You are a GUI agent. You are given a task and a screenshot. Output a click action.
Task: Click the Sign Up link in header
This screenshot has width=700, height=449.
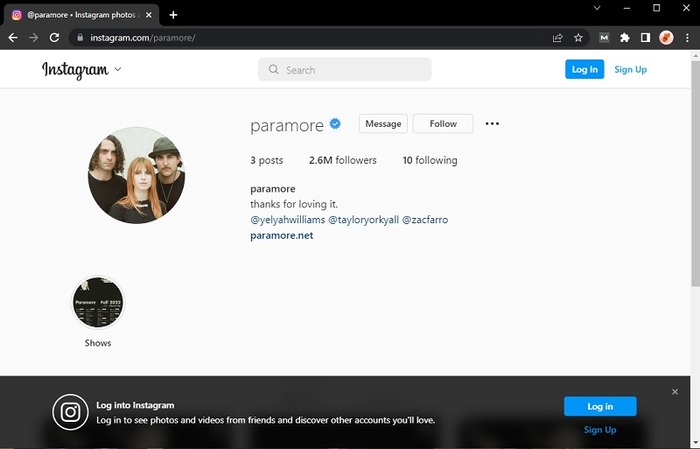[630, 70]
